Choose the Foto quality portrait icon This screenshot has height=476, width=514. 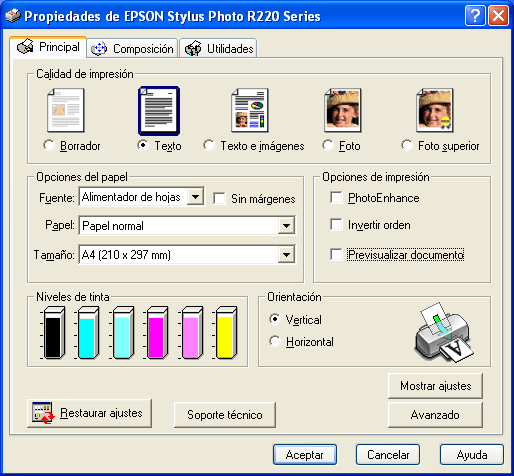343,111
